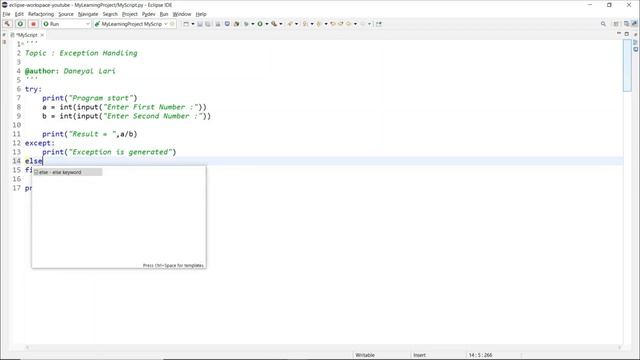Open the Search menu
This screenshot has width=640, height=360.
click(x=110, y=14)
